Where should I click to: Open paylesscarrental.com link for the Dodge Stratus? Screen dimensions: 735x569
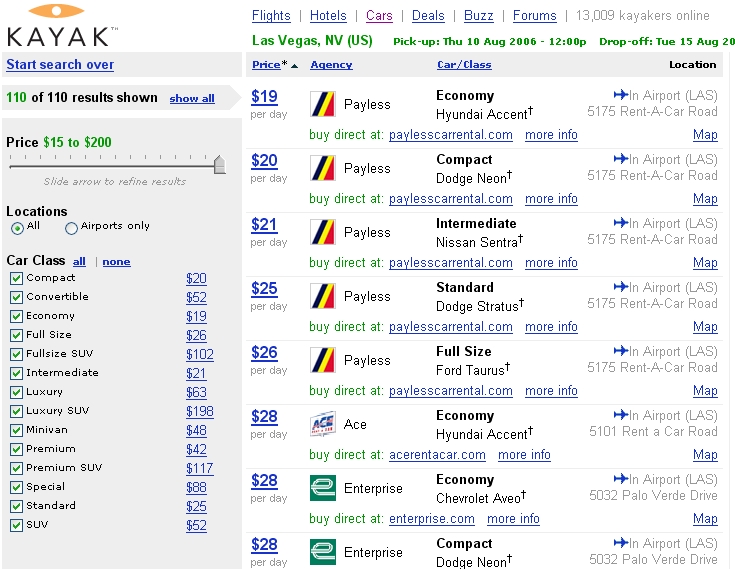click(x=450, y=327)
